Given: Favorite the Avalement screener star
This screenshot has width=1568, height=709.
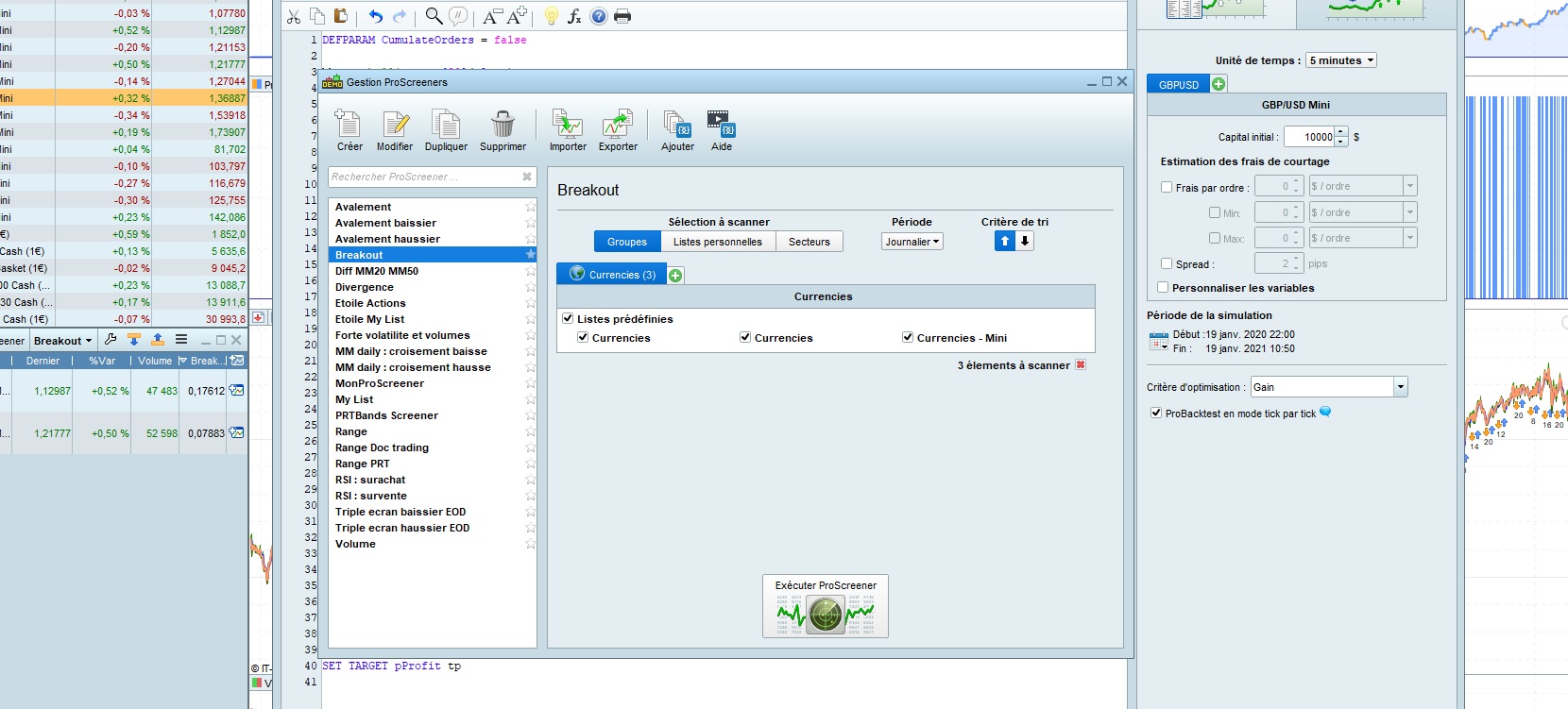Looking at the screenshot, I should [531, 207].
